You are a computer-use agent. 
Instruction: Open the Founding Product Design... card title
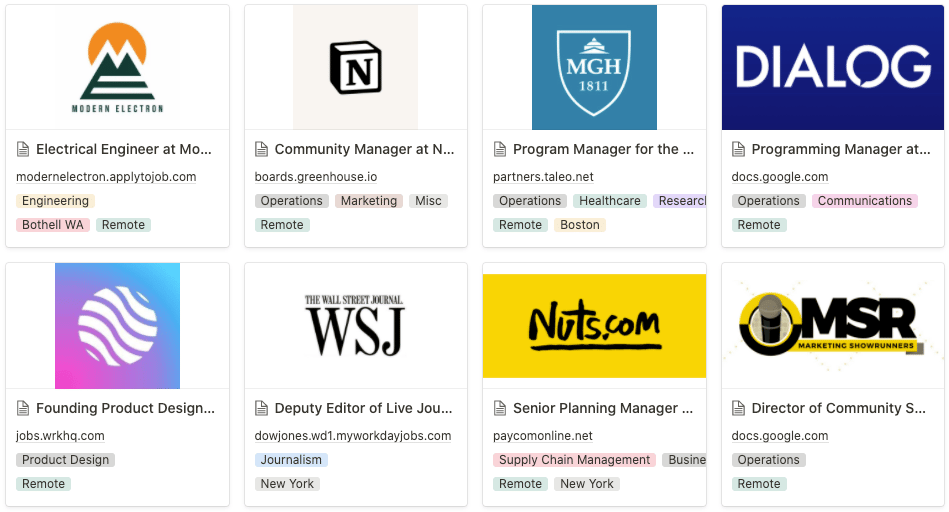point(125,408)
